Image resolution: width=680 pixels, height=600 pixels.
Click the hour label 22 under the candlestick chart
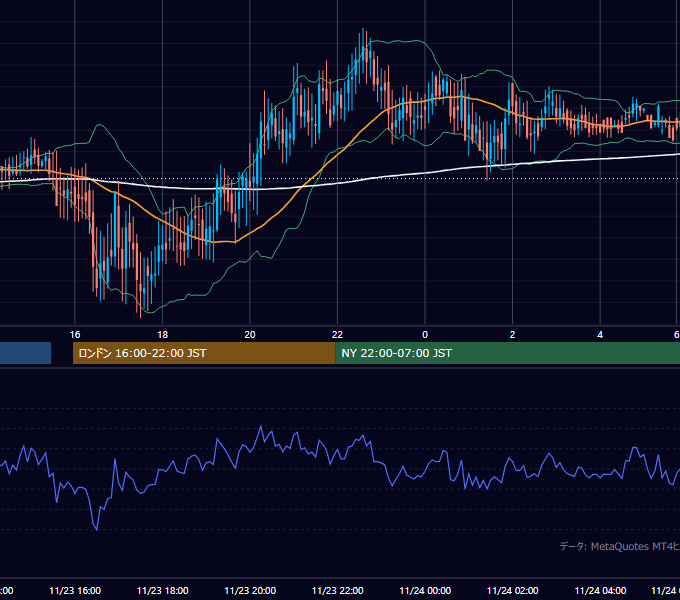pos(337,335)
